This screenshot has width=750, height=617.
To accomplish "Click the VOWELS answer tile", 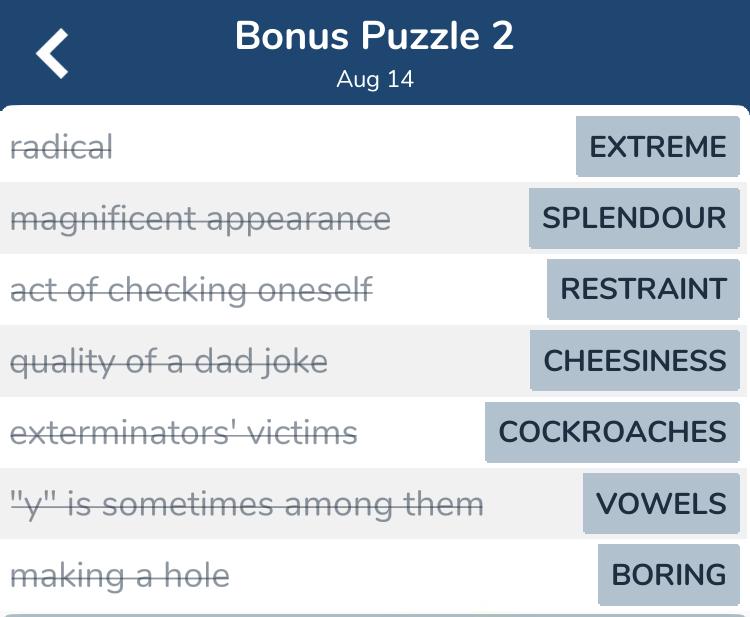I will [x=661, y=503].
